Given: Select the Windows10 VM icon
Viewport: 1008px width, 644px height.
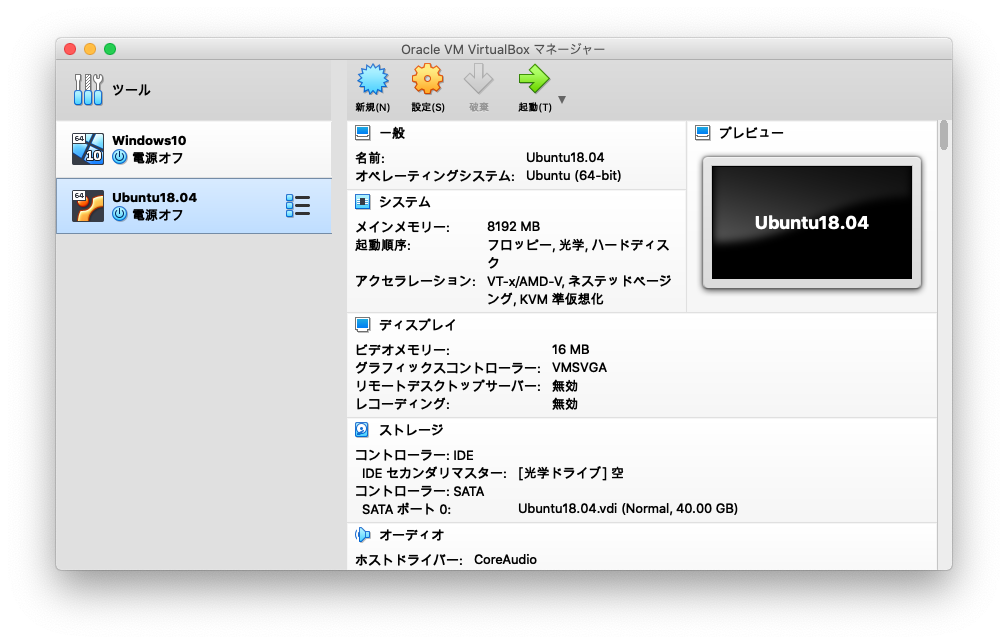Looking at the screenshot, I should tap(87, 147).
